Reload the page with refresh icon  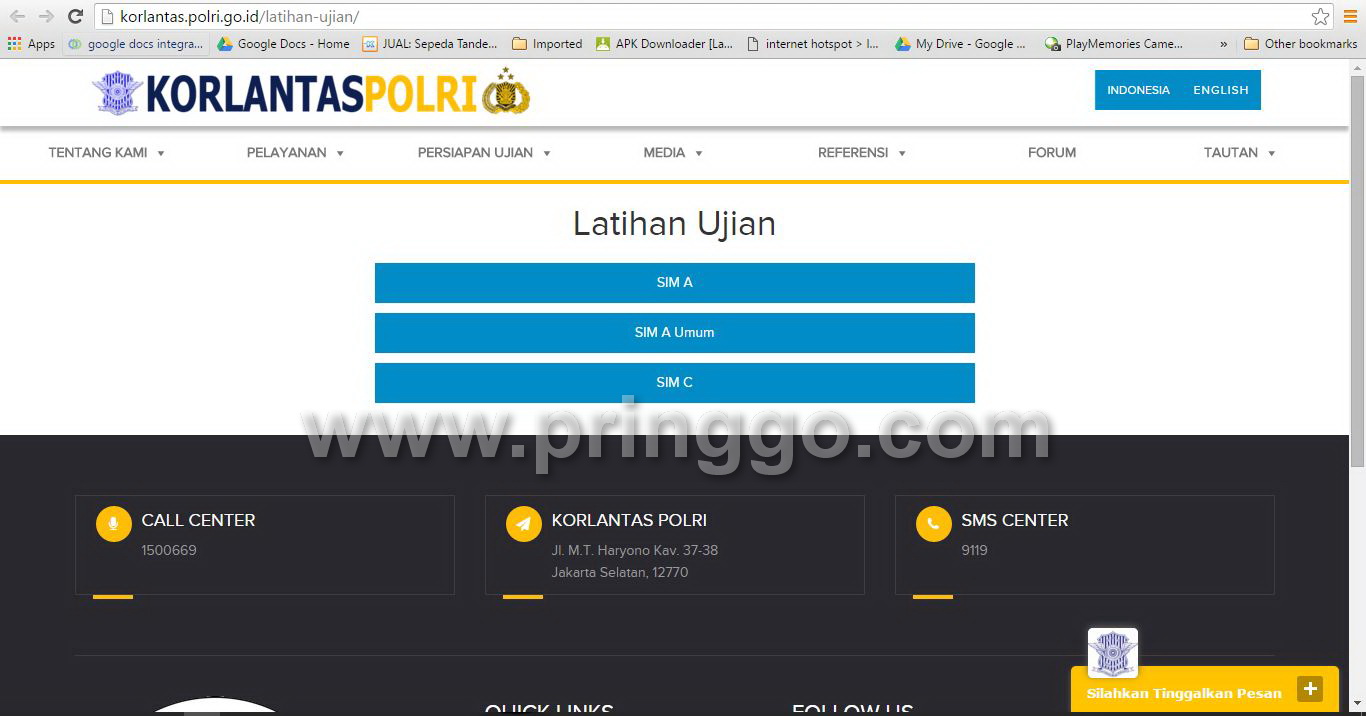pos(75,16)
